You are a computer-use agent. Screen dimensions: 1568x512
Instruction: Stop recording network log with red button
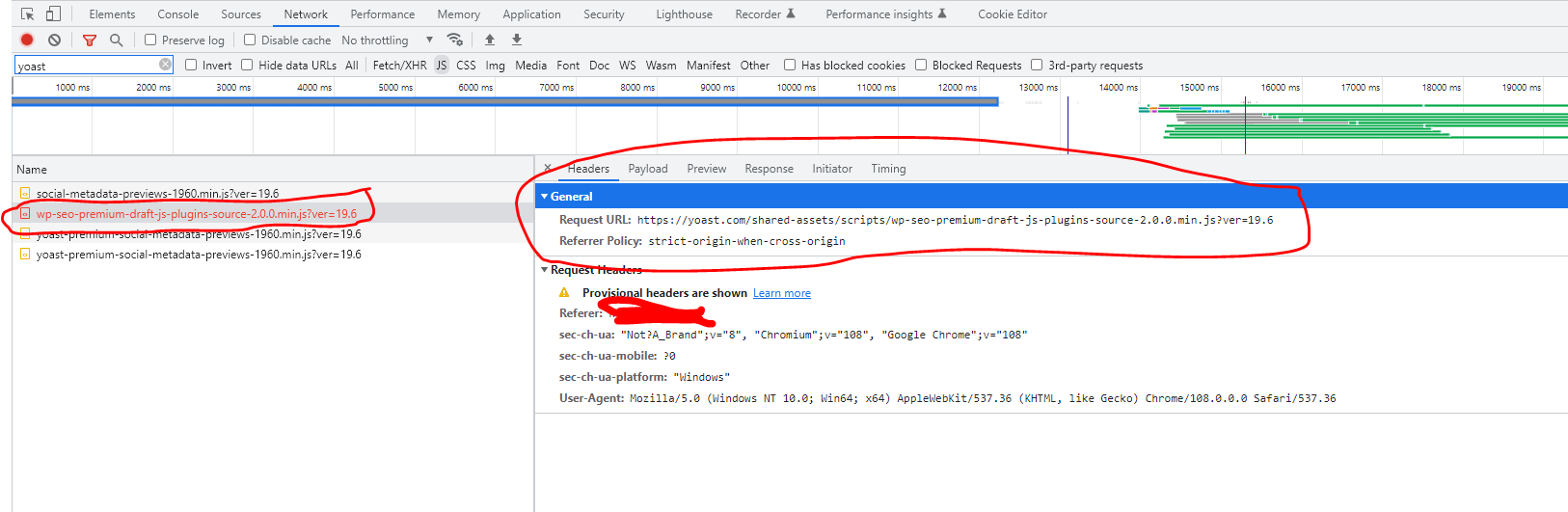tap(27, 40)
